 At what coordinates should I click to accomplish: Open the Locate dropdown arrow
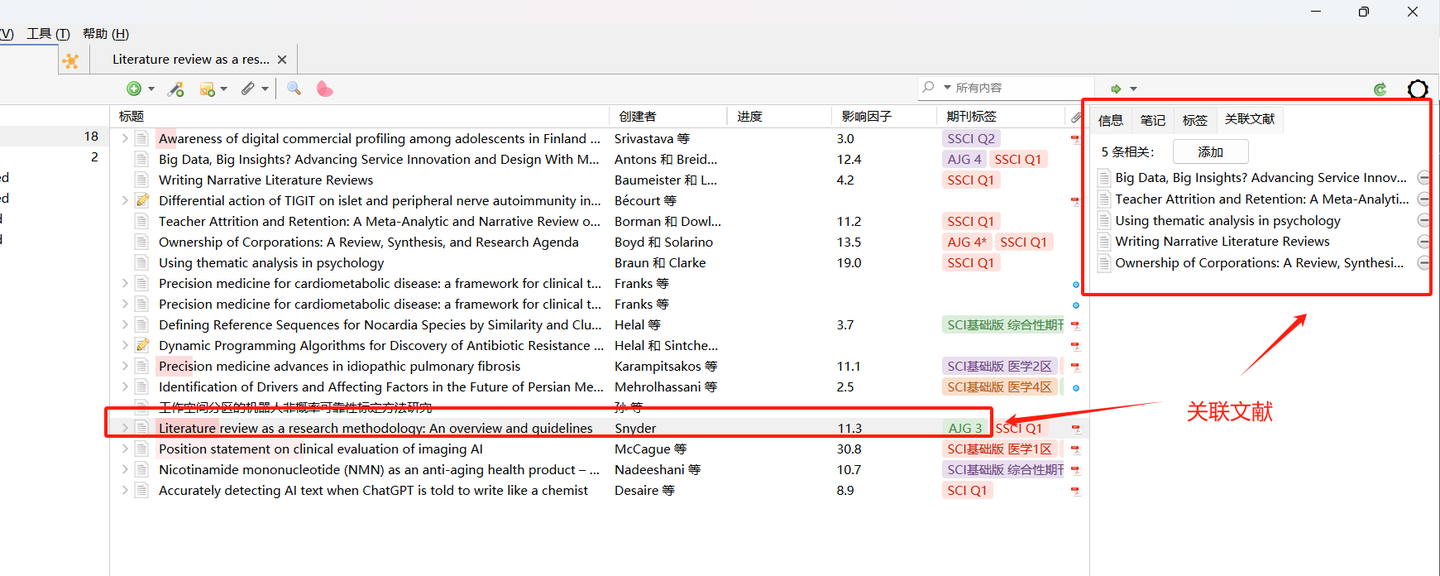click(1134, 89)
